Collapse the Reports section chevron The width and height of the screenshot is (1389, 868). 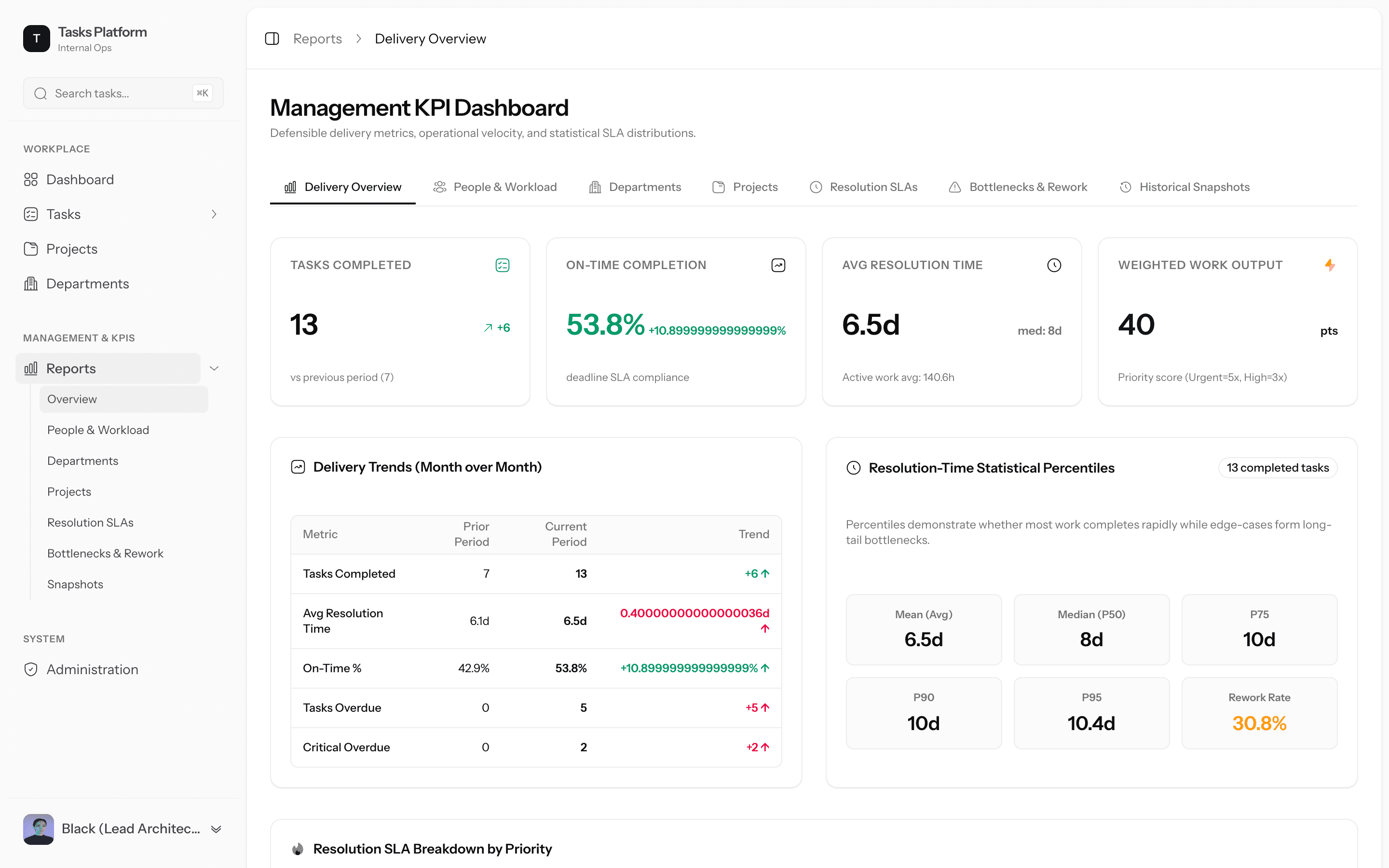pos(214,368)
